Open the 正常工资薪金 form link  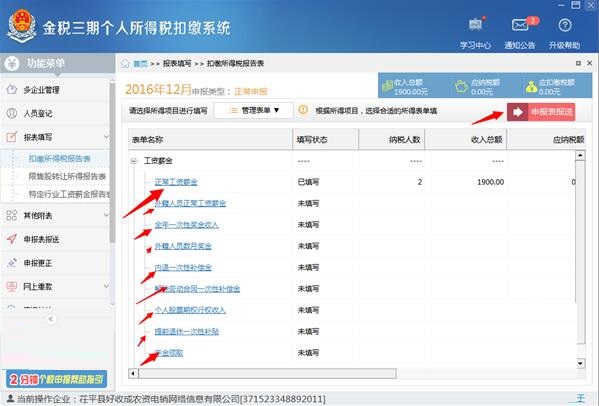click(x=176, y=182)
